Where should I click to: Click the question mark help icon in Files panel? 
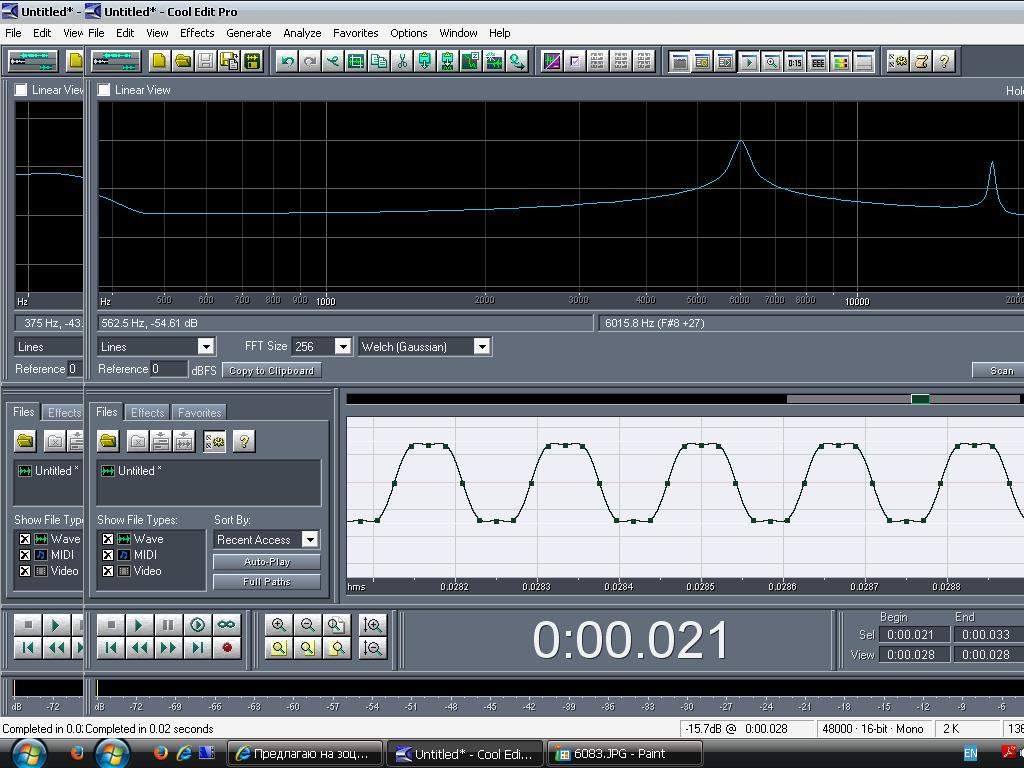(243, 441)
